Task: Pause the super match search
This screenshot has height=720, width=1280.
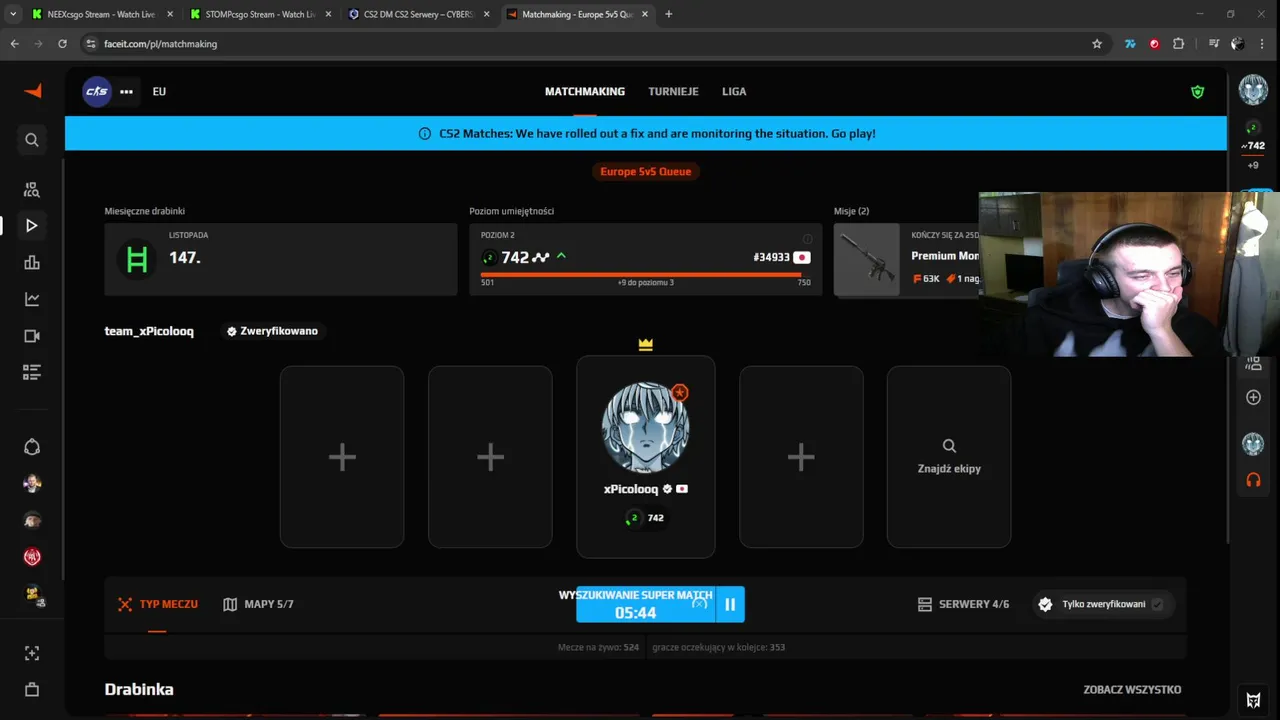Action: 730,604
